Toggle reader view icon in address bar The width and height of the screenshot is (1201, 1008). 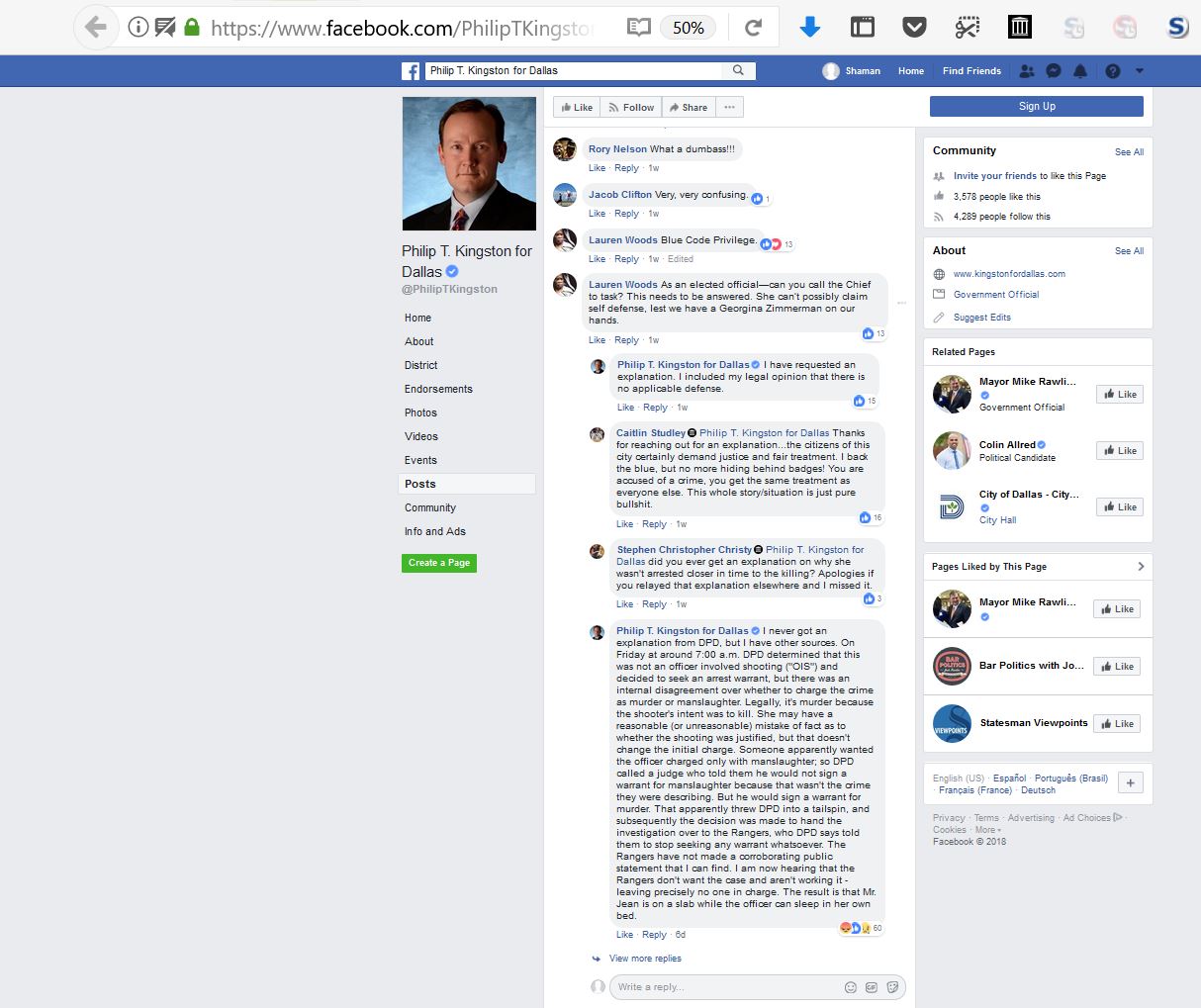pos(639,28)
